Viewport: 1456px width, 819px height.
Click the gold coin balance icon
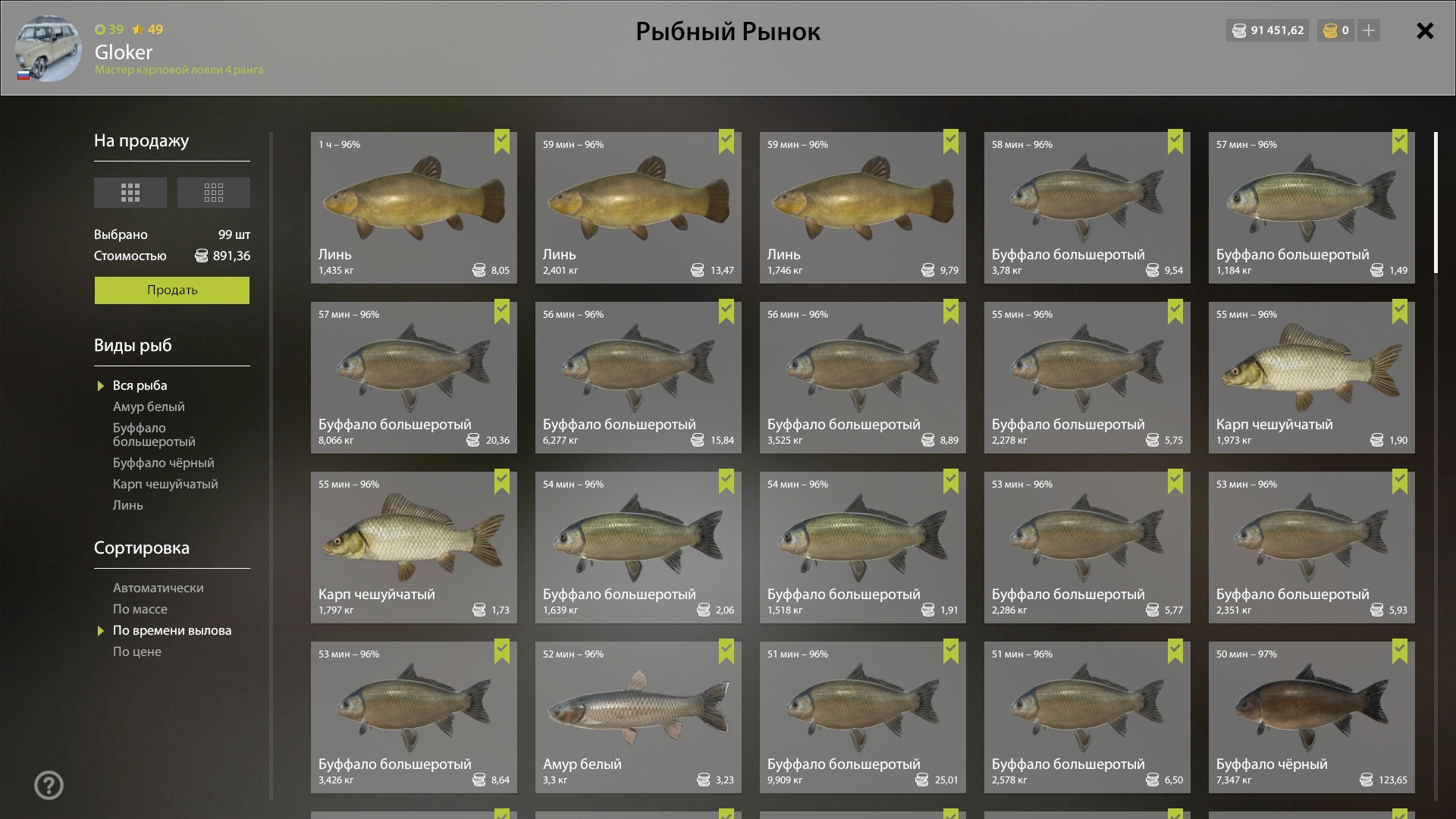click(1330, 30)
